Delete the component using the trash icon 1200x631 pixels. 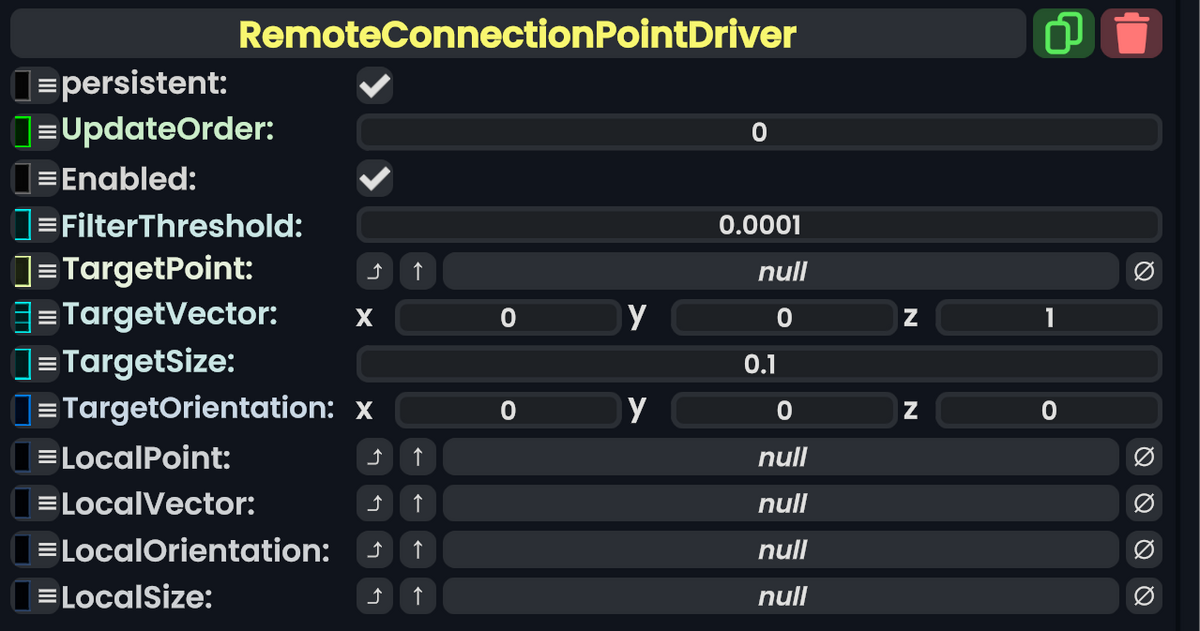[1131, 32]
